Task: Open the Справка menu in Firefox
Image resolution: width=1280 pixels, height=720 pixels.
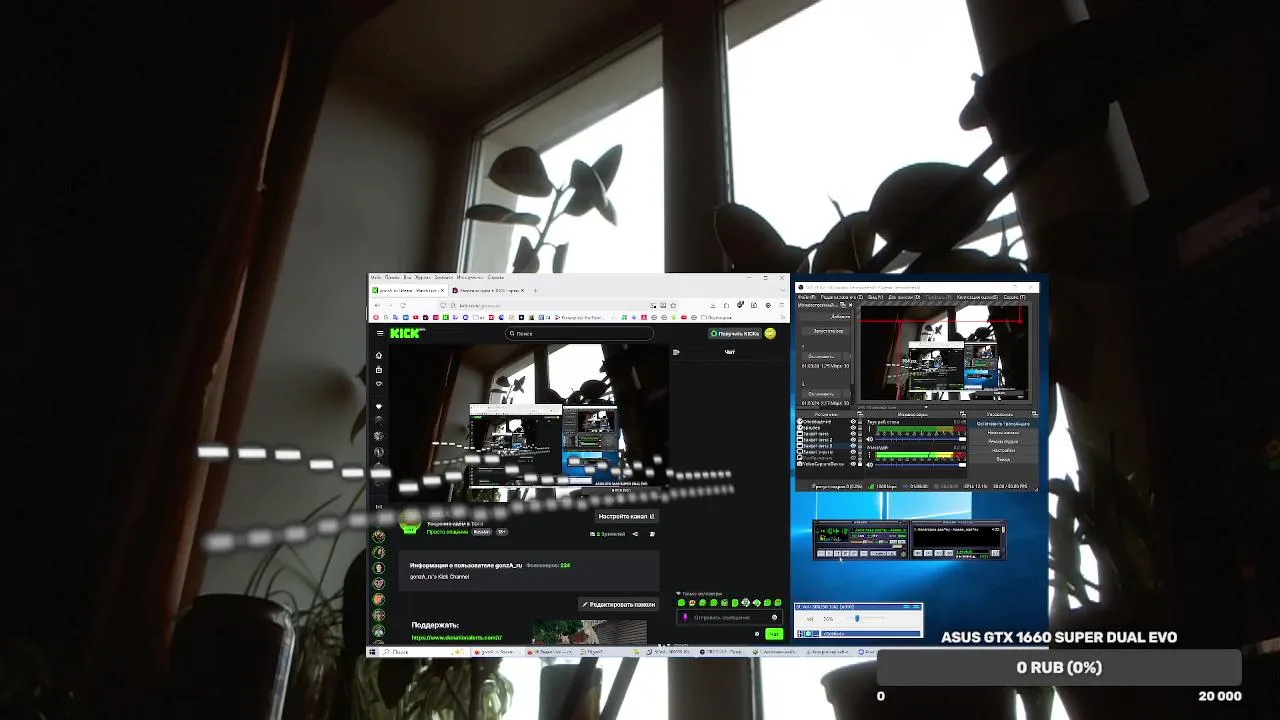Action: point(496,277)
